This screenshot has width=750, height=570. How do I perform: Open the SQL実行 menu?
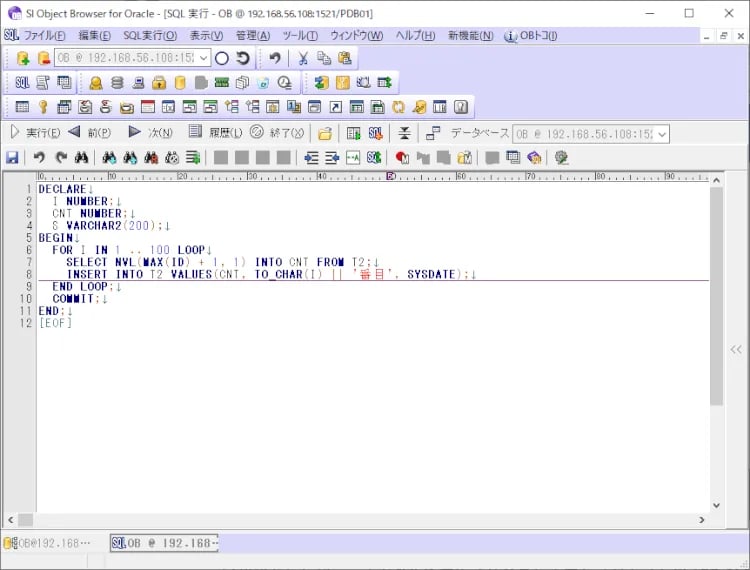click(149, 35)
